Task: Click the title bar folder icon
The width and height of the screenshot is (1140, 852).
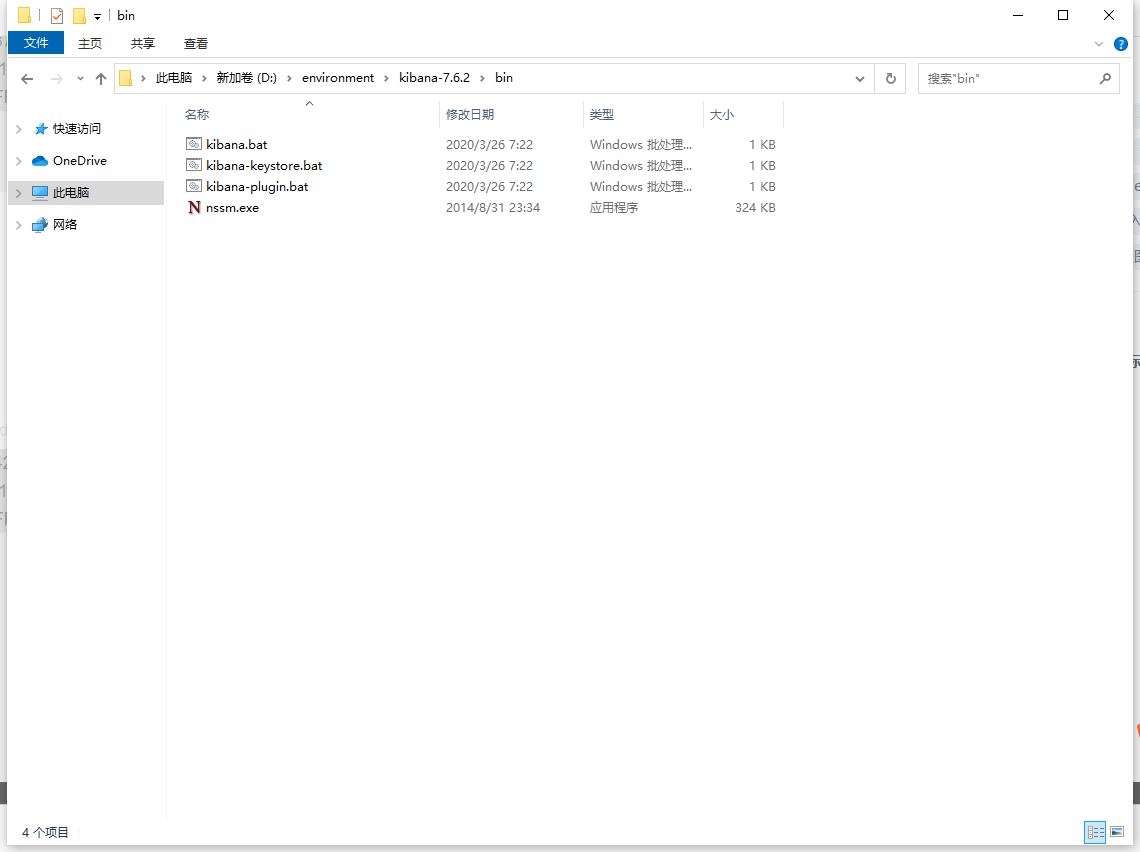Action: click(25, 15)
